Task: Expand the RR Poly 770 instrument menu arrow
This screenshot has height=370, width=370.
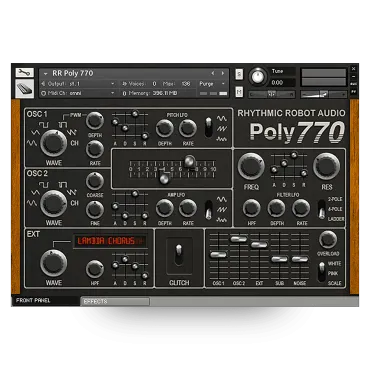Action: (46, 73)
